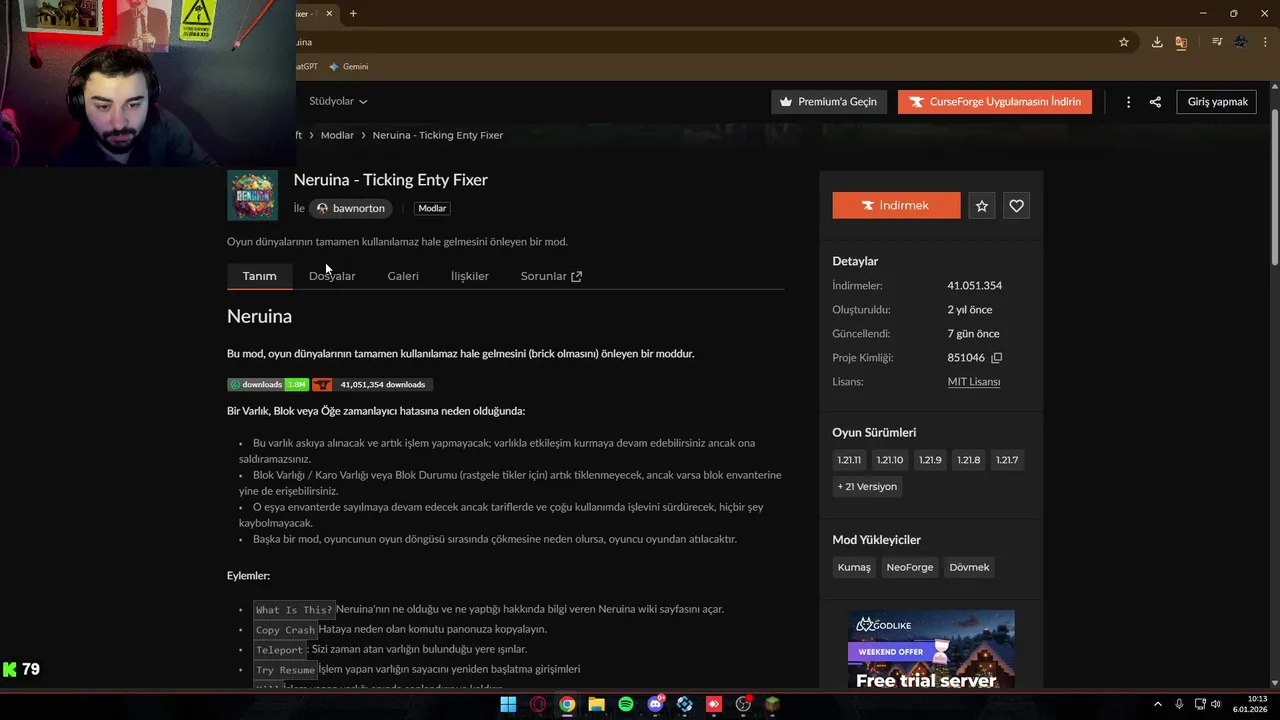
Task: Open the Godlike free trial server ad
Action: [x=931, y=649]
